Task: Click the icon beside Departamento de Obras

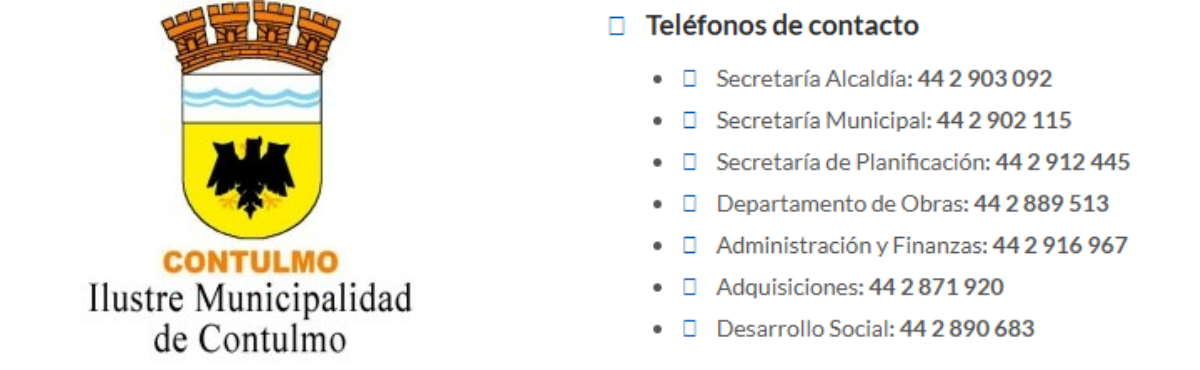Action: click(x=689, y=204)
